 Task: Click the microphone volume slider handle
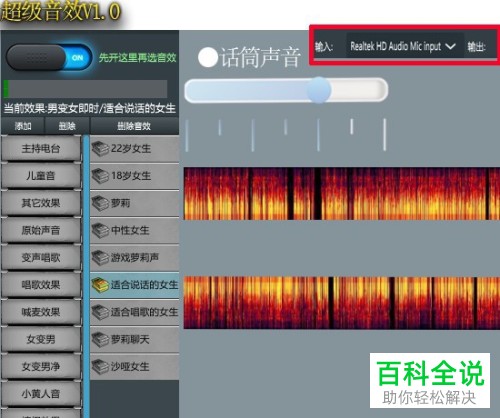coord(319,90)
